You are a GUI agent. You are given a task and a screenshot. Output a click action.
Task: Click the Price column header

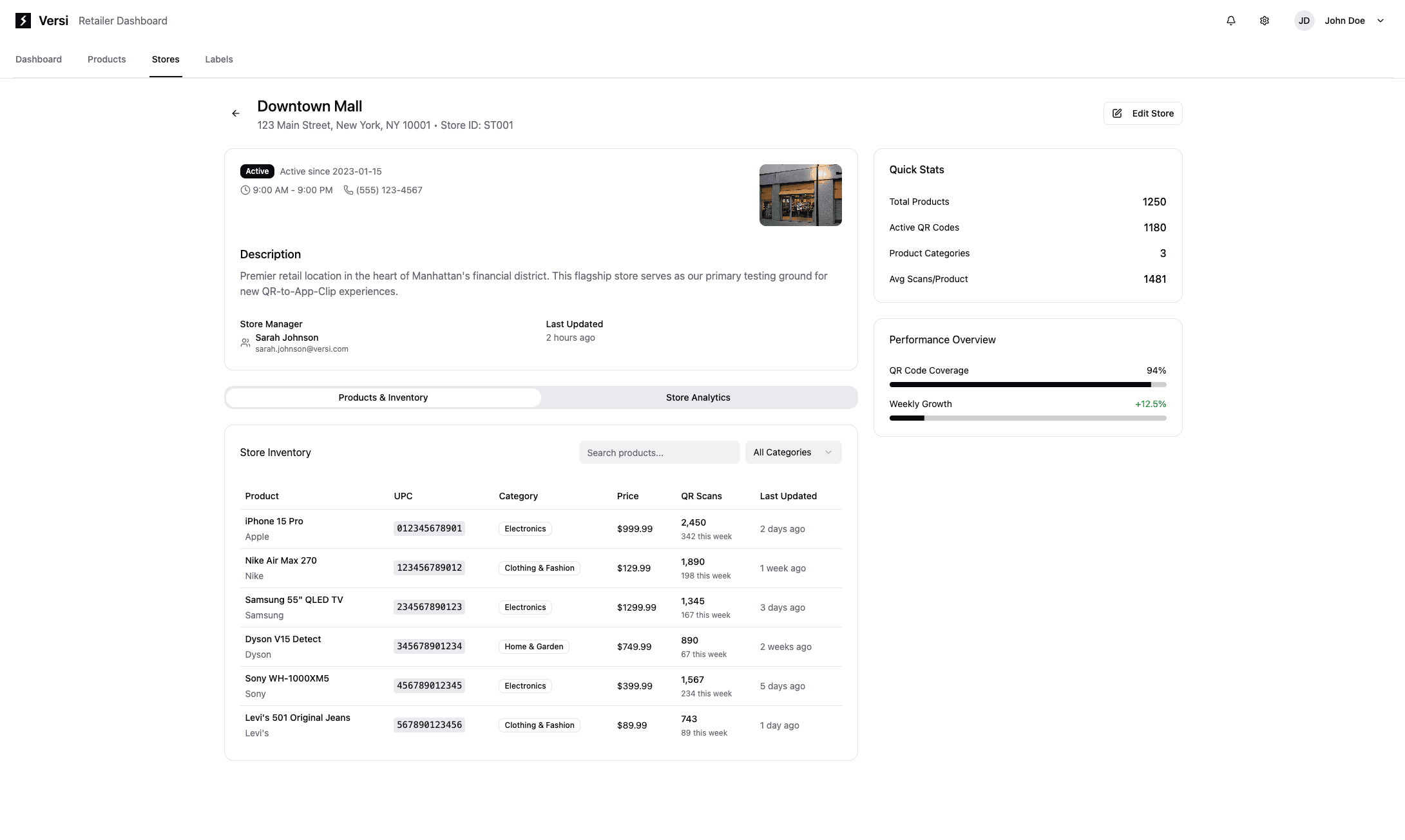coord(627,496)
